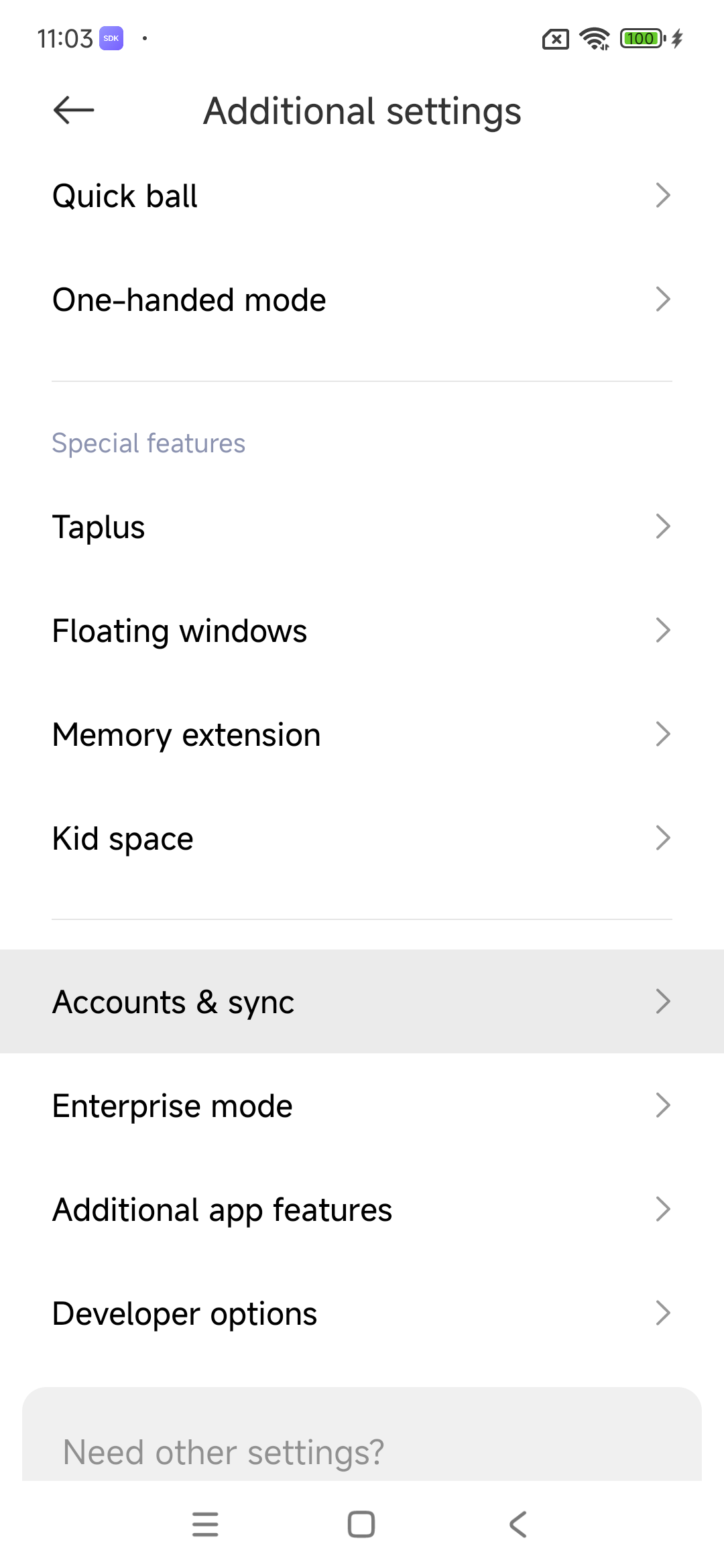This screenshot has height=1568, width=724.
Task: Tap the Android recent apps menu icon
Action: pyautogui.click(x=205, y=1524)
